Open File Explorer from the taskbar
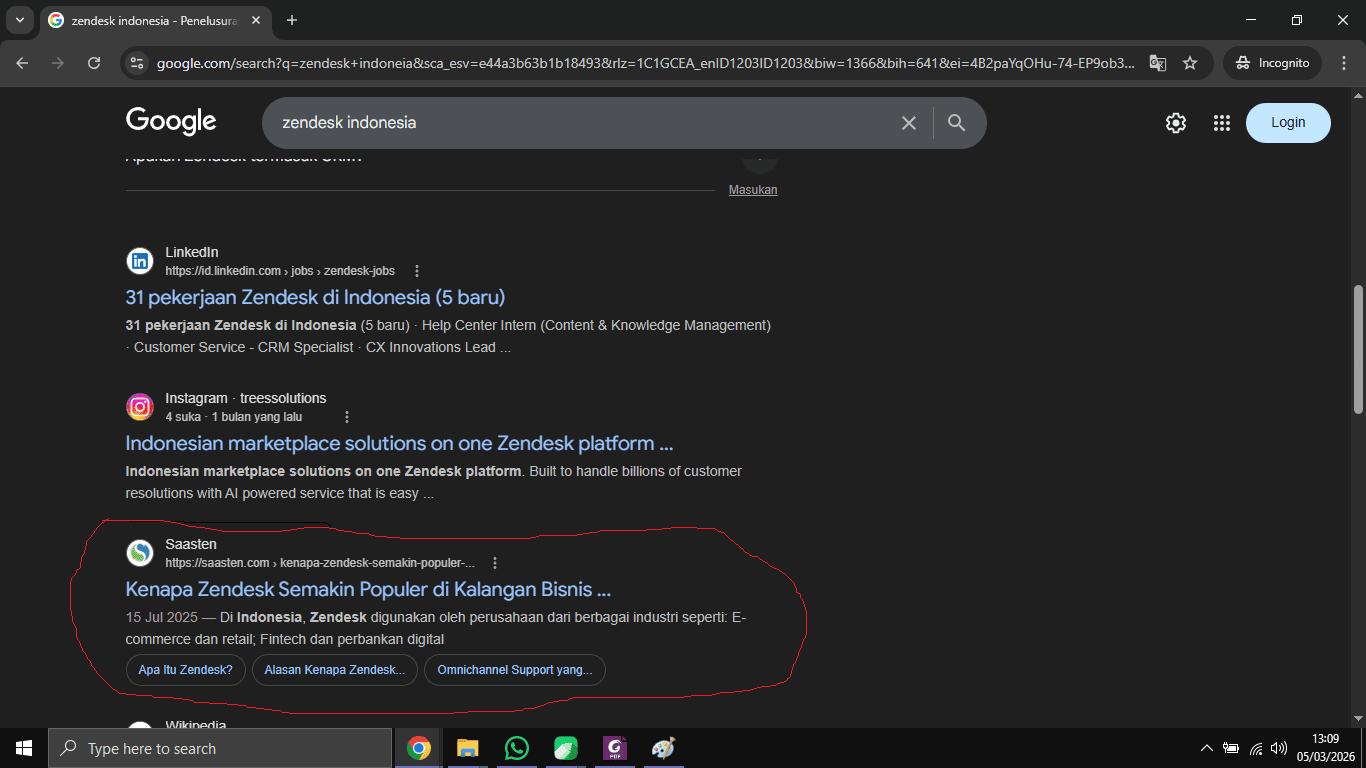This screenshot has height=768, width=1366. (x=468, y=748)
